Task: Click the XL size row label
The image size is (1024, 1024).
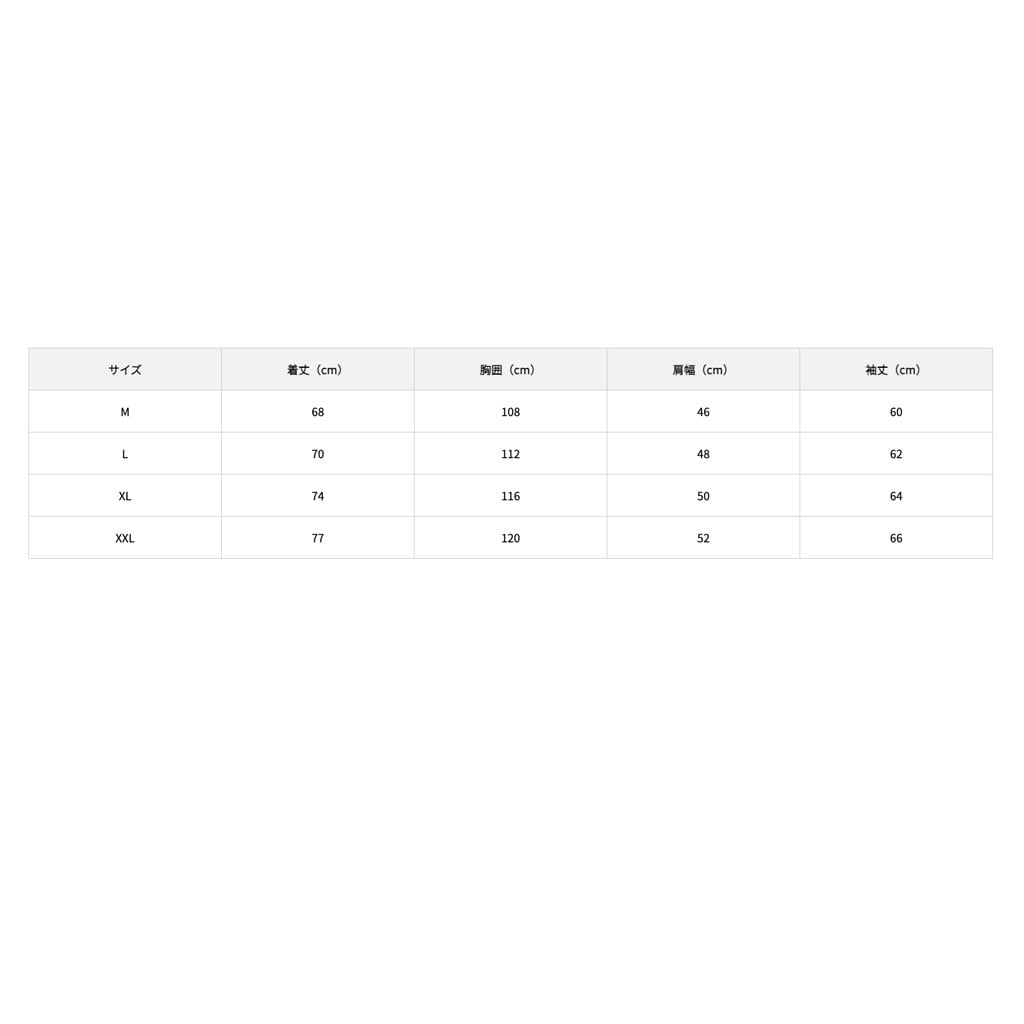Action: click(125, 496)
